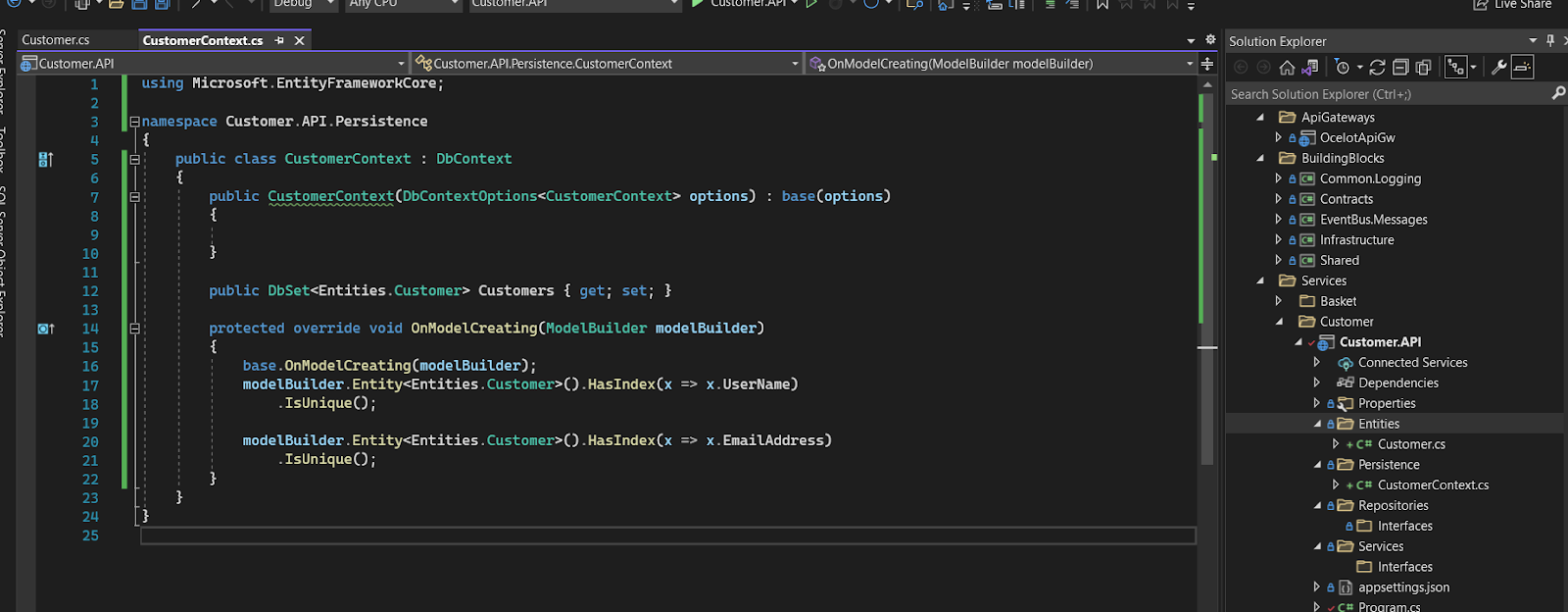Image resolution: width=1568 pixels, height=612 pixels.
Task: Select Contracts project in Solution Explorer
Action: point(1347,199)
